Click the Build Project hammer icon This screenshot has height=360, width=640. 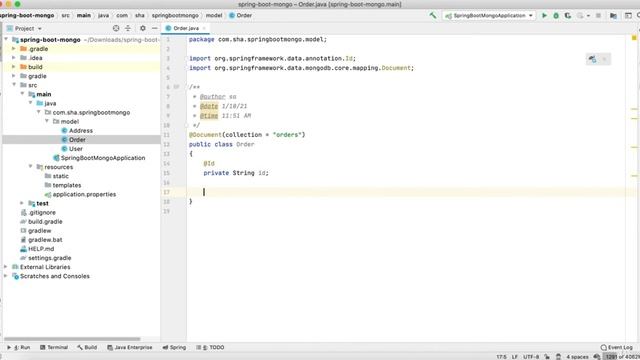[x=433, y=16]
